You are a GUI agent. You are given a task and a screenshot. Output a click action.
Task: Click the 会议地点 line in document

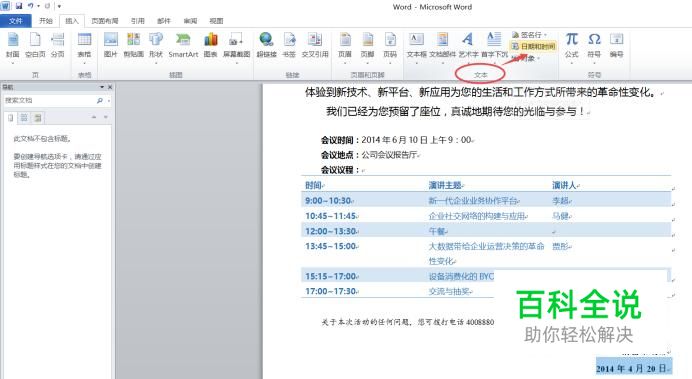370,155
